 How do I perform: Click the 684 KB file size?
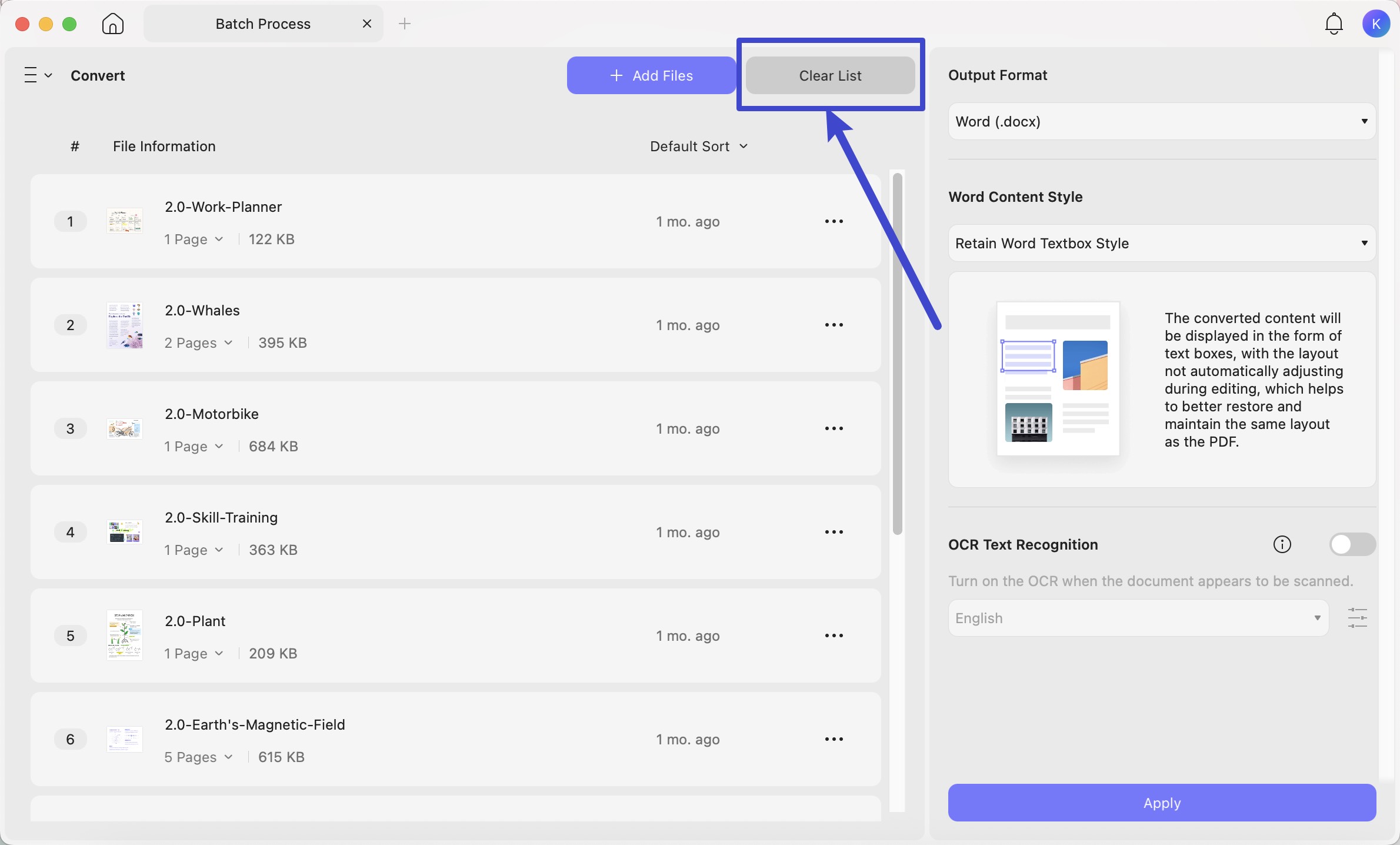pos(274,446)
